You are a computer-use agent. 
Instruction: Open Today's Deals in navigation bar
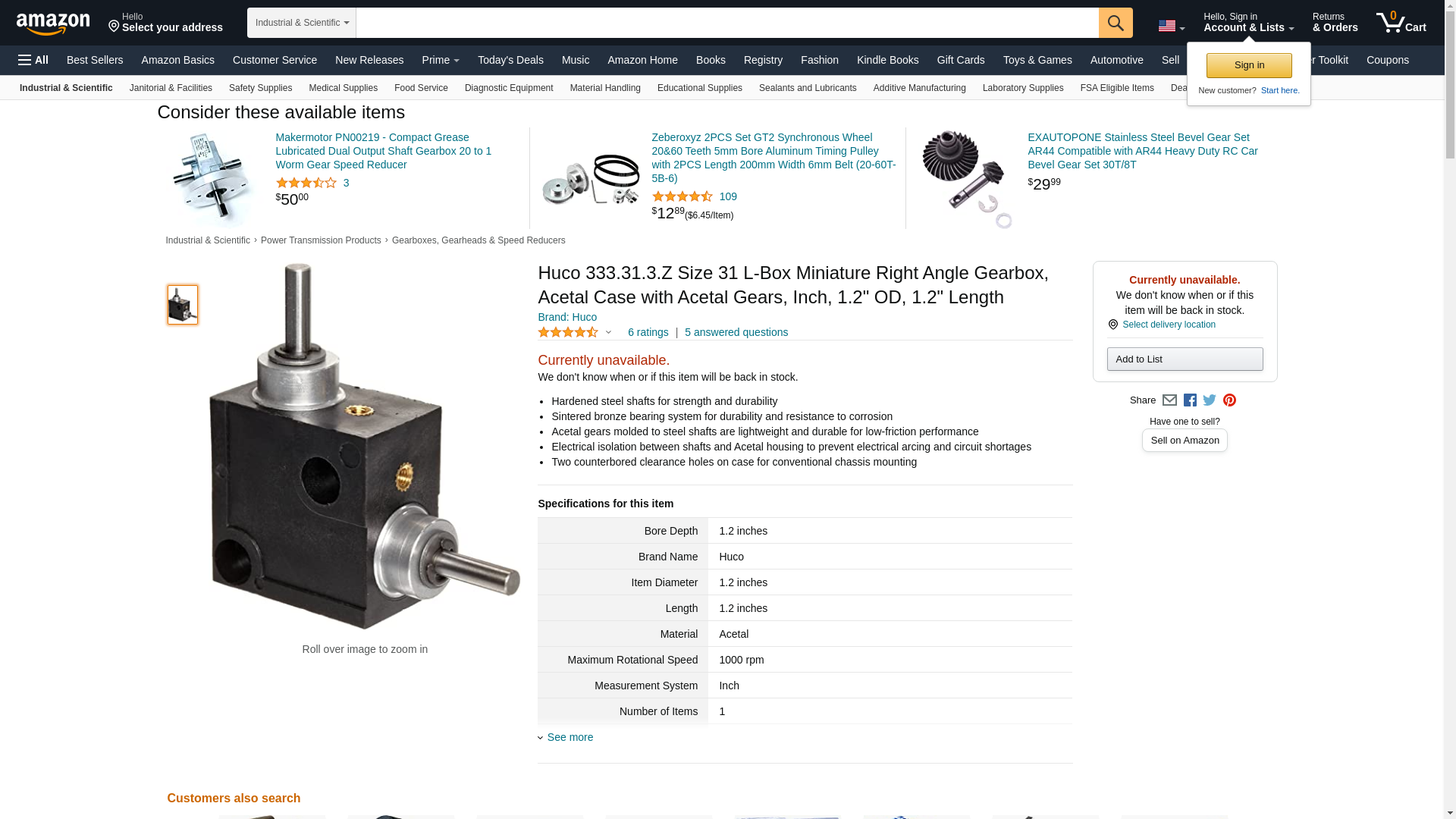click(510, 60)
